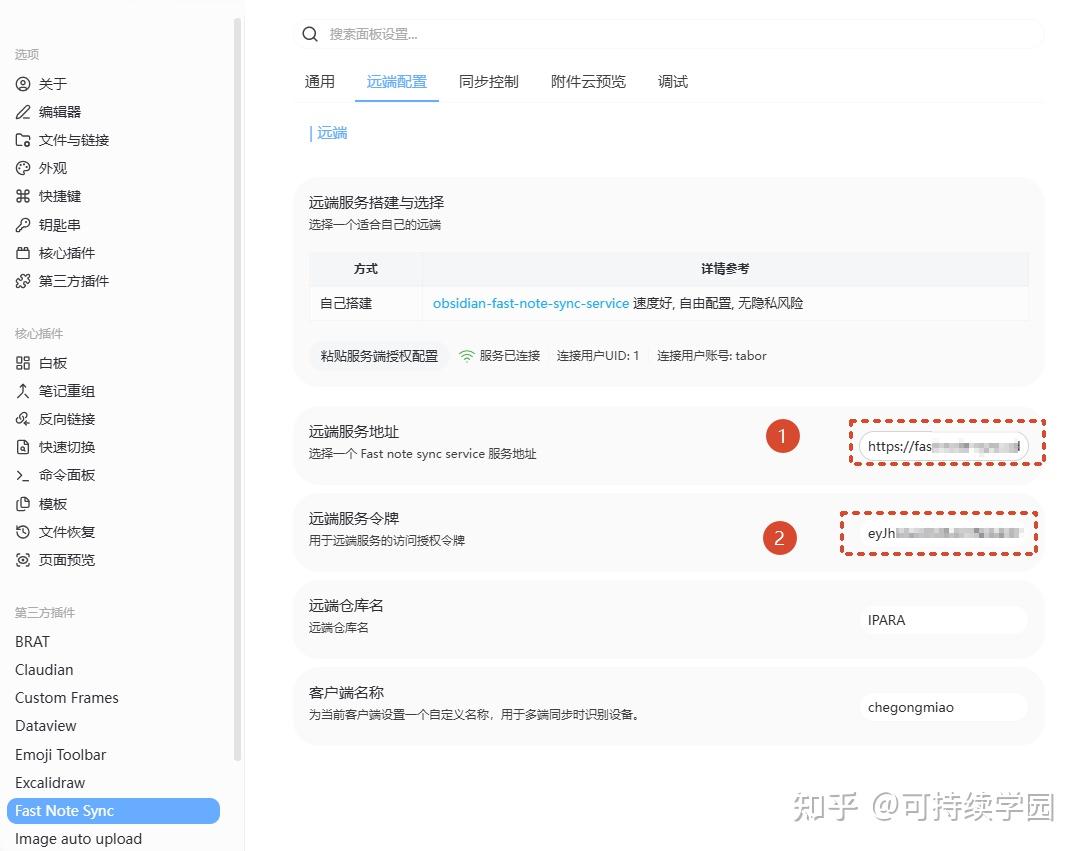This screenshot has height=851, width=1083.
Task: Open the 模板 copy icon
Action: (x=23, y=504)
